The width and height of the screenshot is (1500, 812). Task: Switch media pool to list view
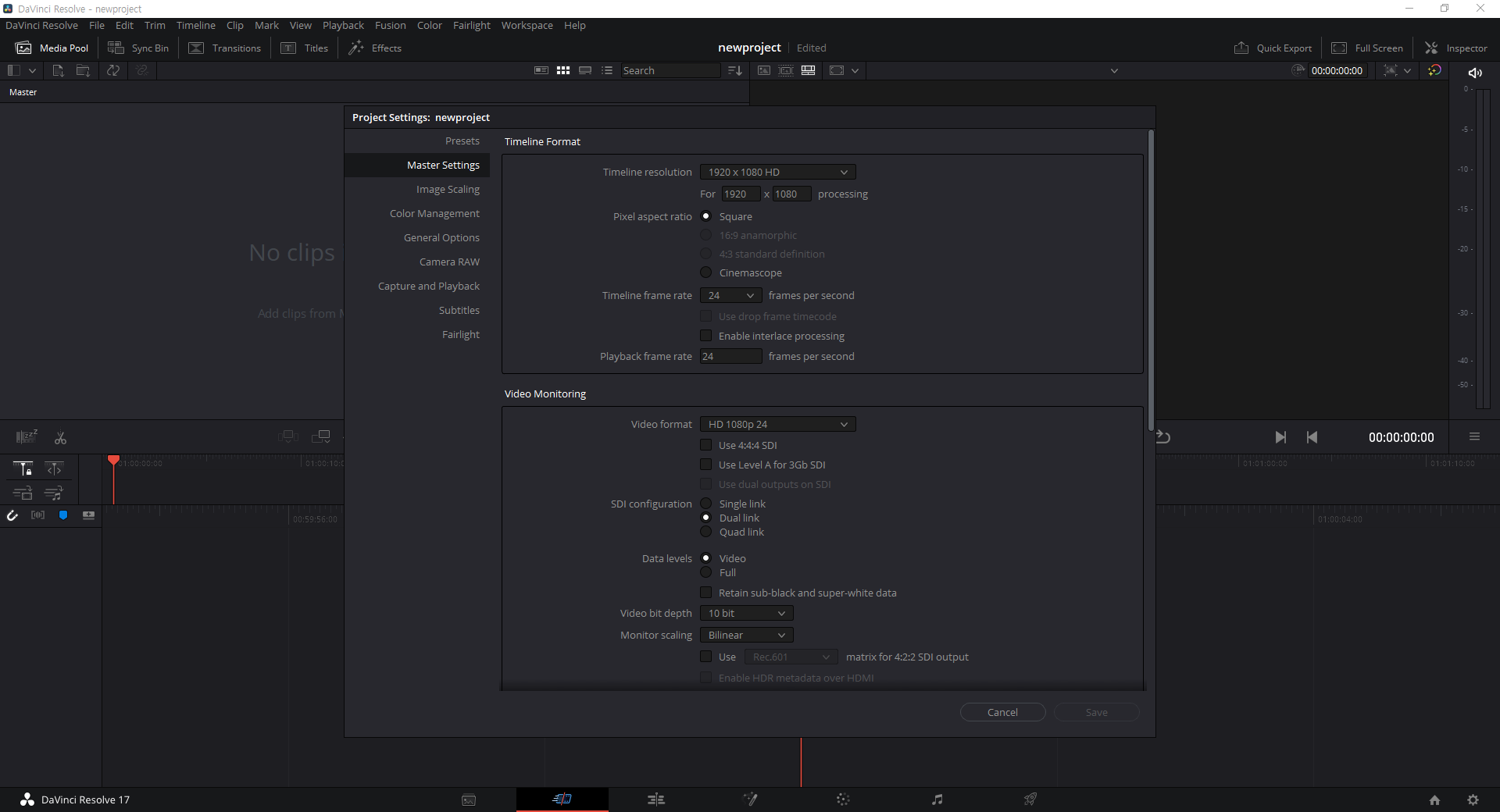pos(607,70)
